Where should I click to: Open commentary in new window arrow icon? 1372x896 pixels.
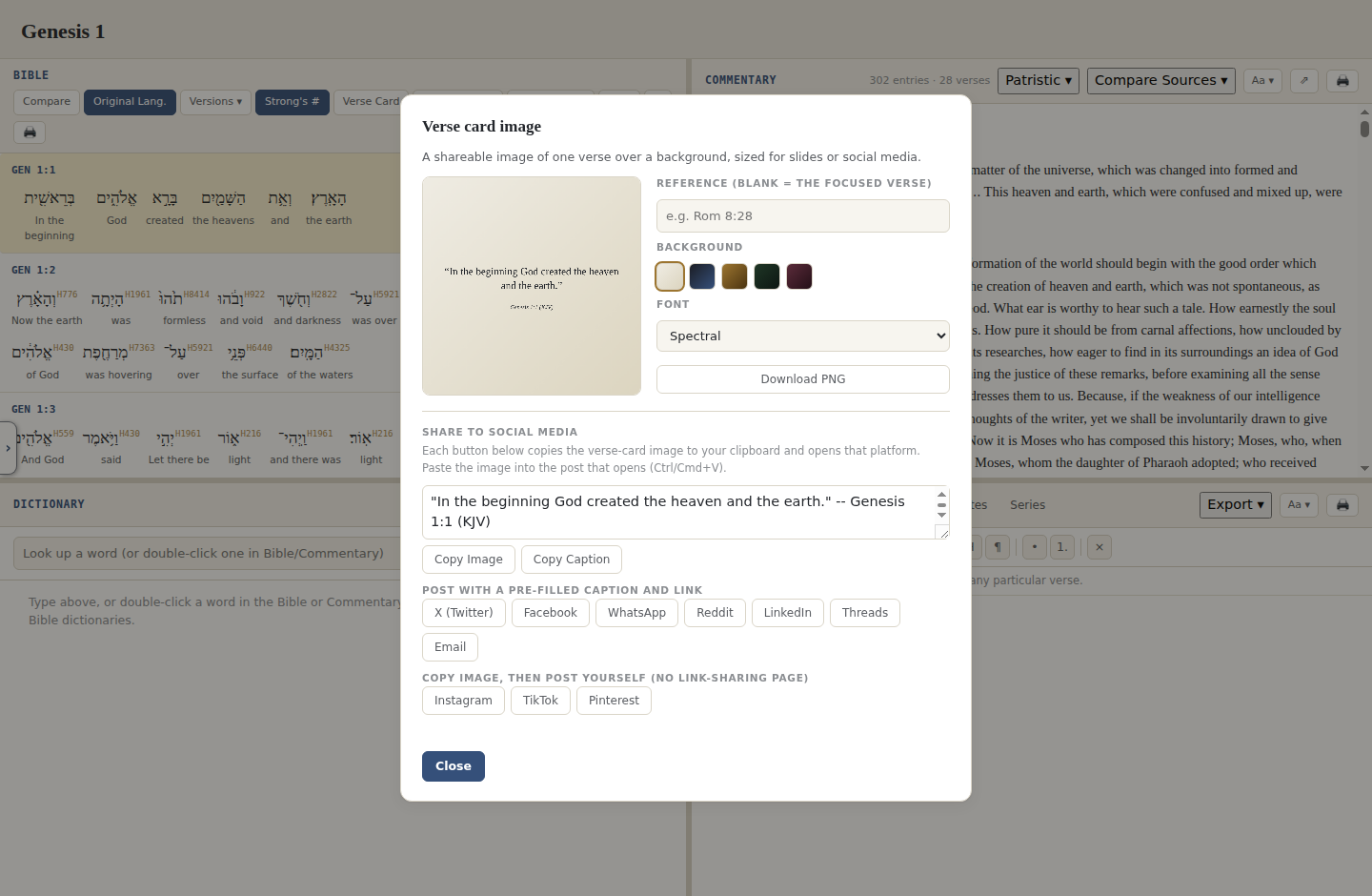1304,80
